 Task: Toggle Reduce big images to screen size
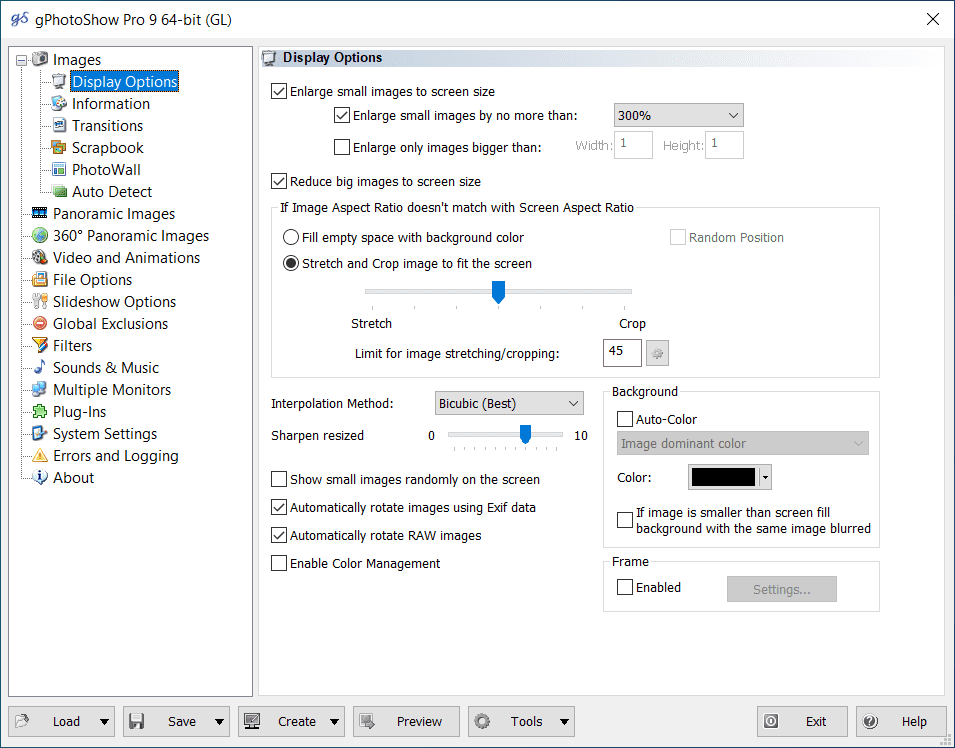pos(279,182)
